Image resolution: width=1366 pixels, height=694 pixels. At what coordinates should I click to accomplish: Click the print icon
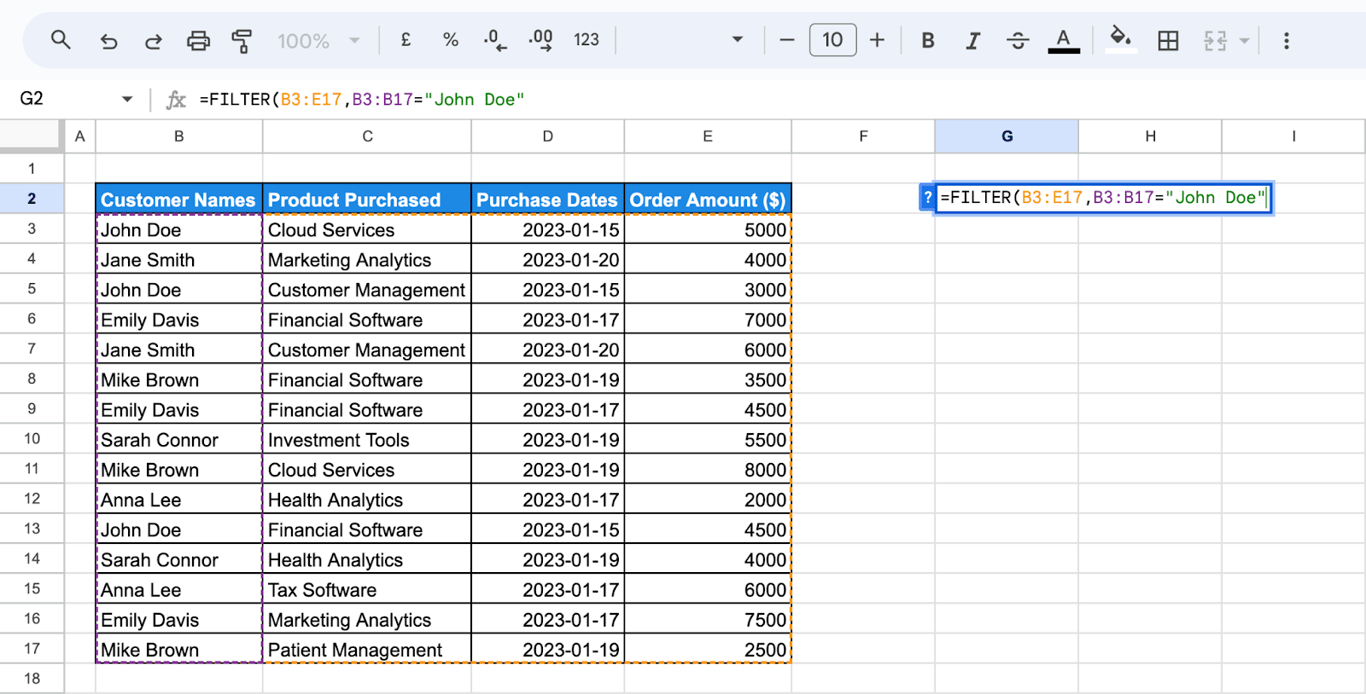pyautogui.click(x=199, y=41)
